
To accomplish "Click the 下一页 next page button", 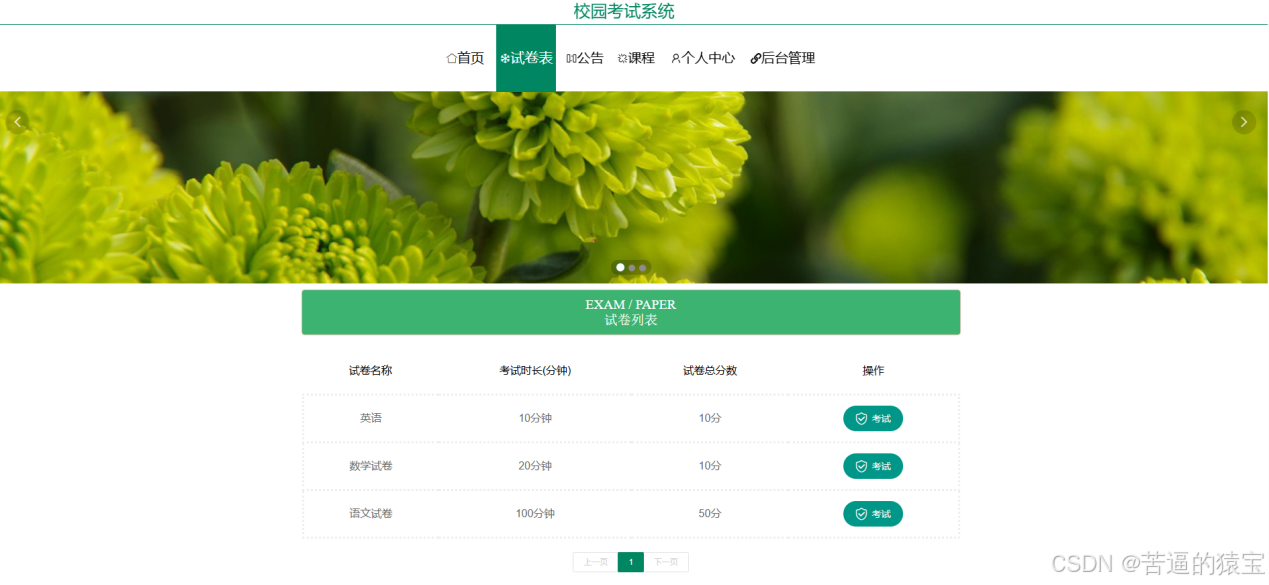I will [666, 562].
